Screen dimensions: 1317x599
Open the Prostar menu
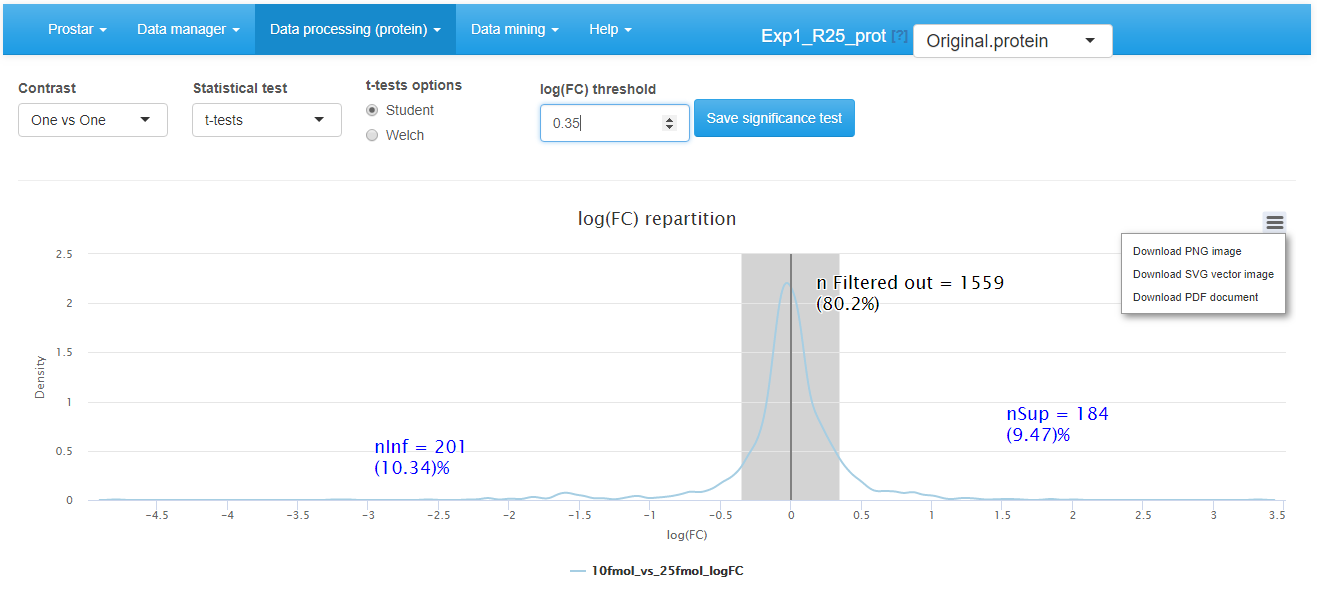coord(76,29)
